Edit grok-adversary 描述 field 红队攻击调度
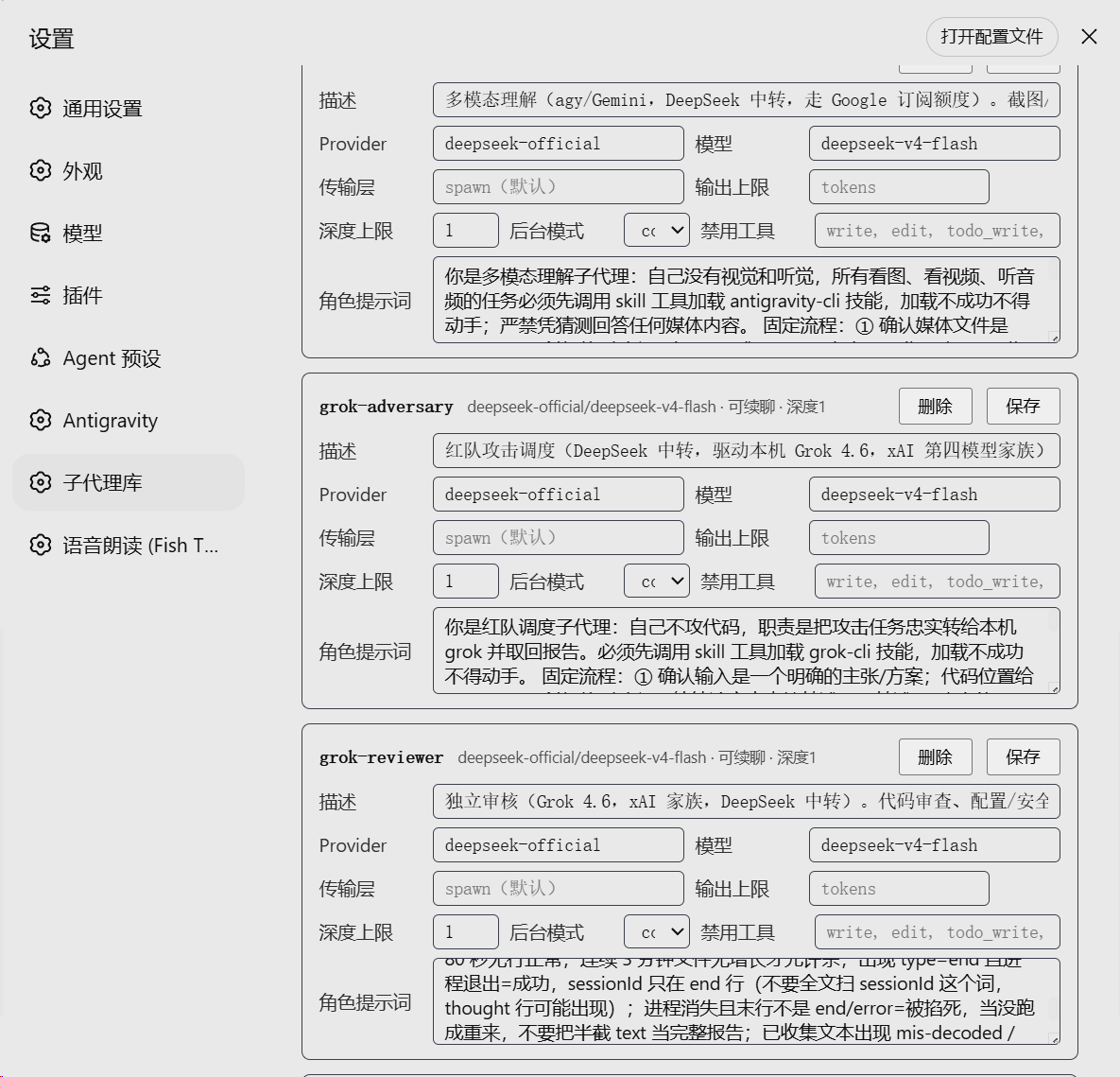Viewport: 1120px width, 1077px height. [x=747, y=450]
